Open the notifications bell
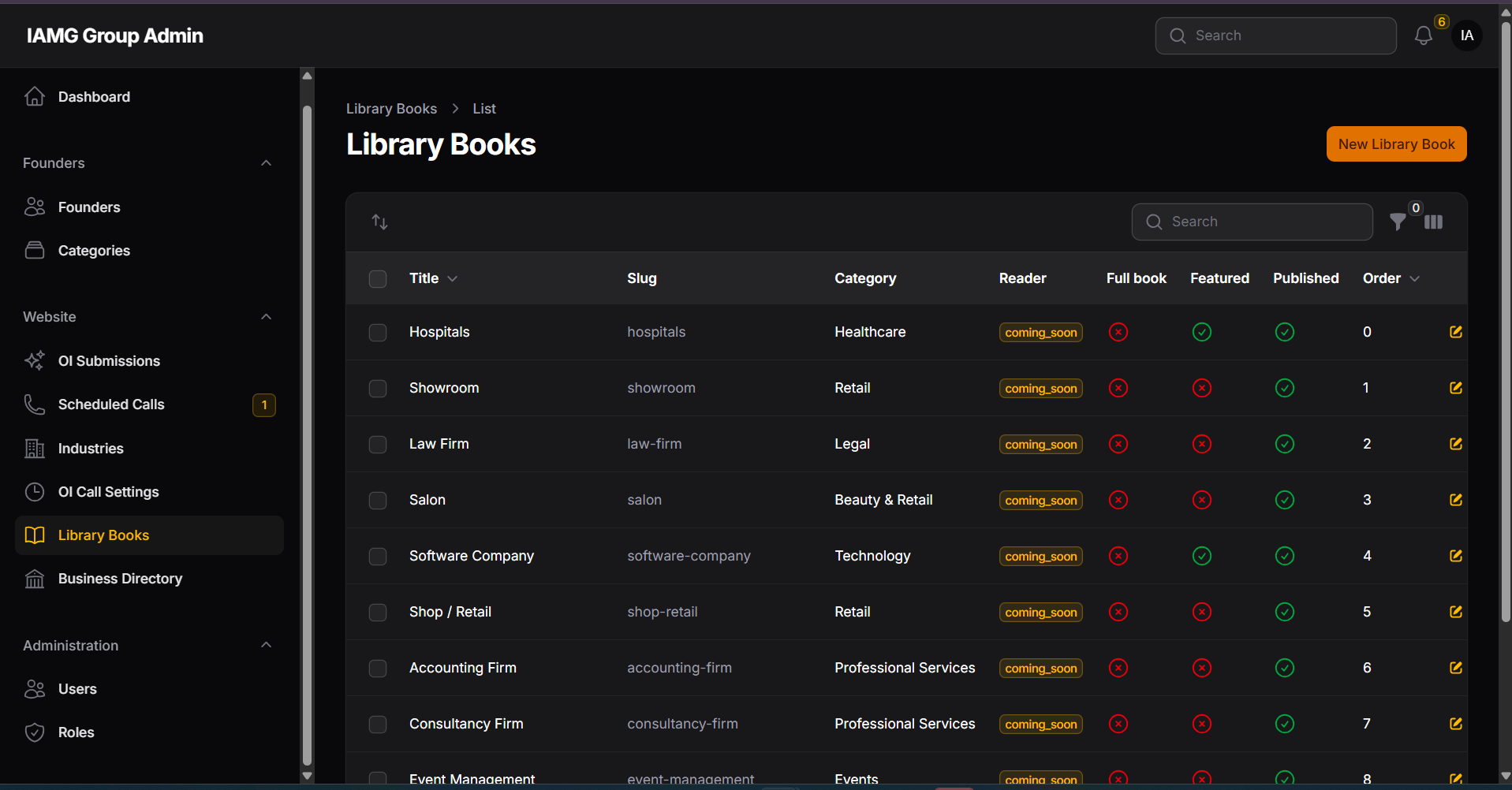The width and height of the screenshot is (1512, 790). [1423, 35]
